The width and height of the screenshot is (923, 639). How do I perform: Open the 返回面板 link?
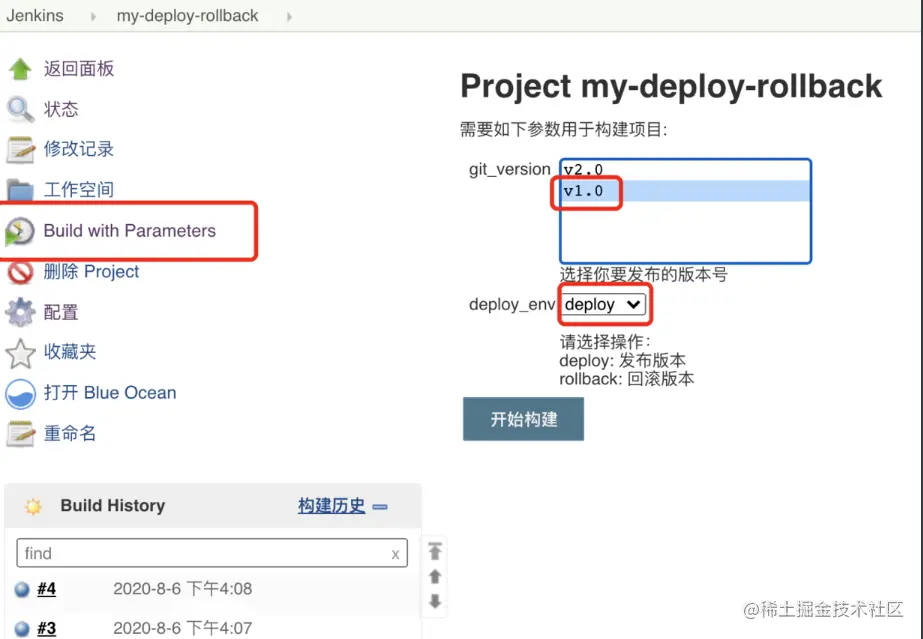(79, 69)
